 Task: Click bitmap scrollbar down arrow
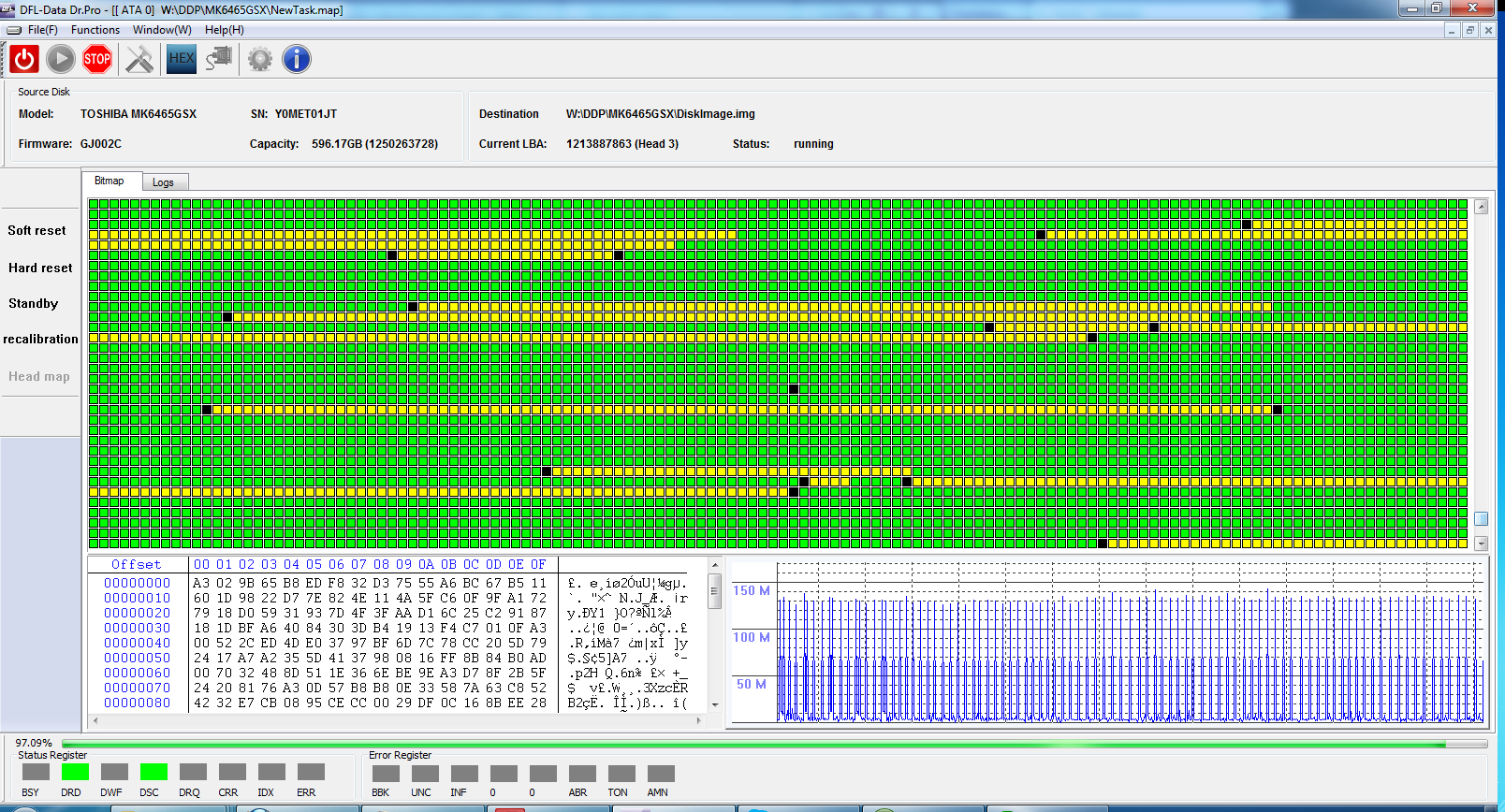point(1481,544)
